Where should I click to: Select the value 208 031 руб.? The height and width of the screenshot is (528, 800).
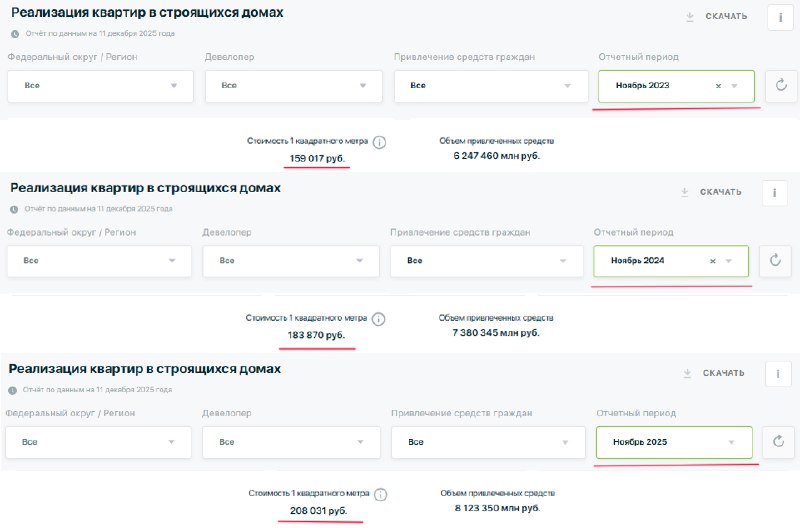click(x=319, y=511)
